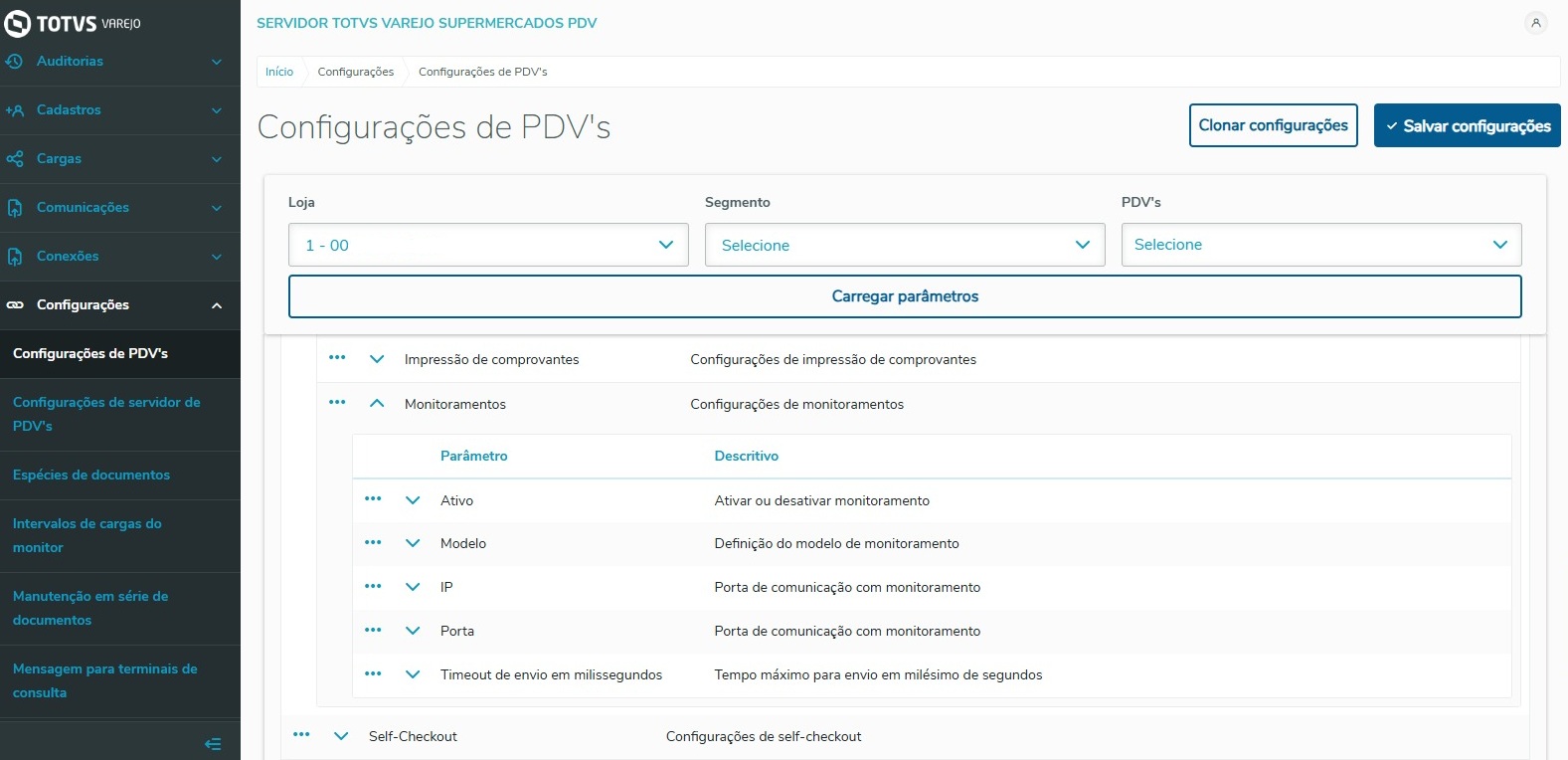Open the user profile icon

tap(1536, 23)
